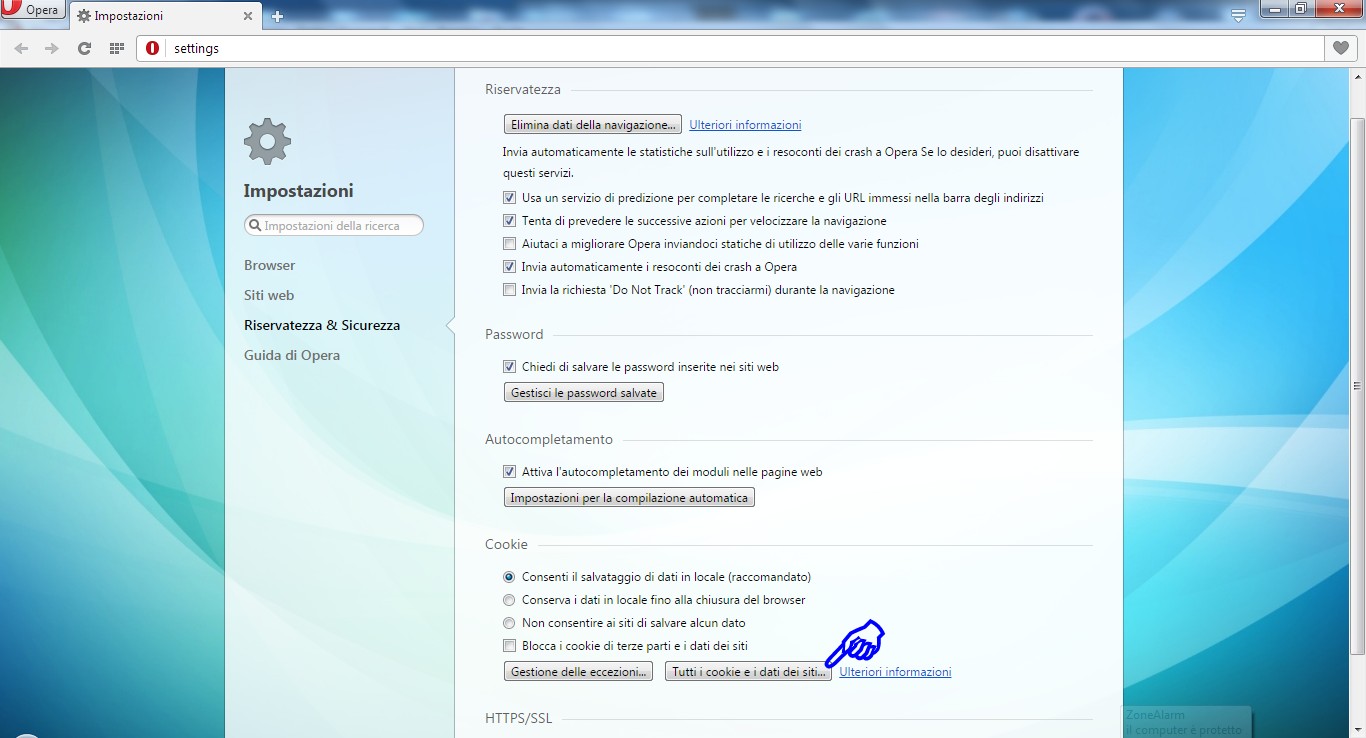This screenshot has width=1366, height=738.
Task: Click 'Elimina dati della navigazione...'
Action: coord(592,124)
